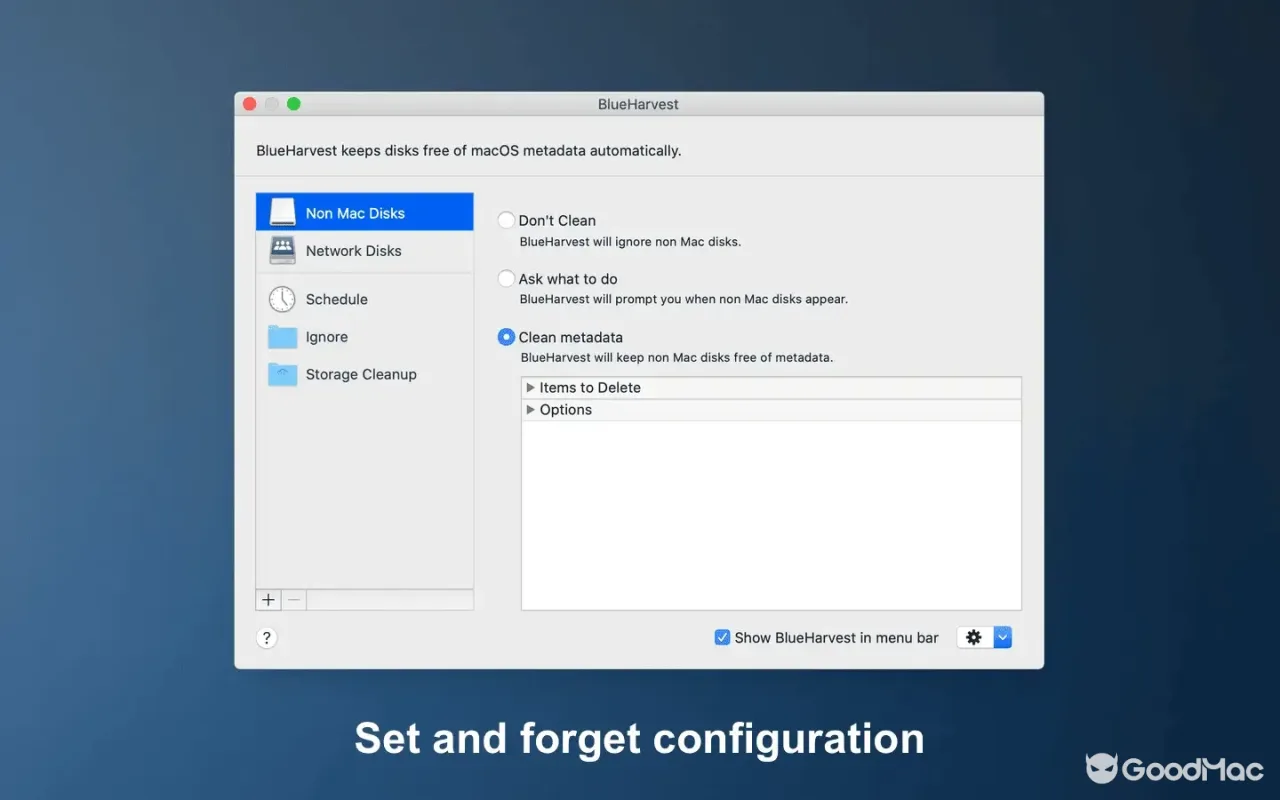Uncheck Show BlueHarvest in menu bar
The image size is (1280, 800).
722,637
